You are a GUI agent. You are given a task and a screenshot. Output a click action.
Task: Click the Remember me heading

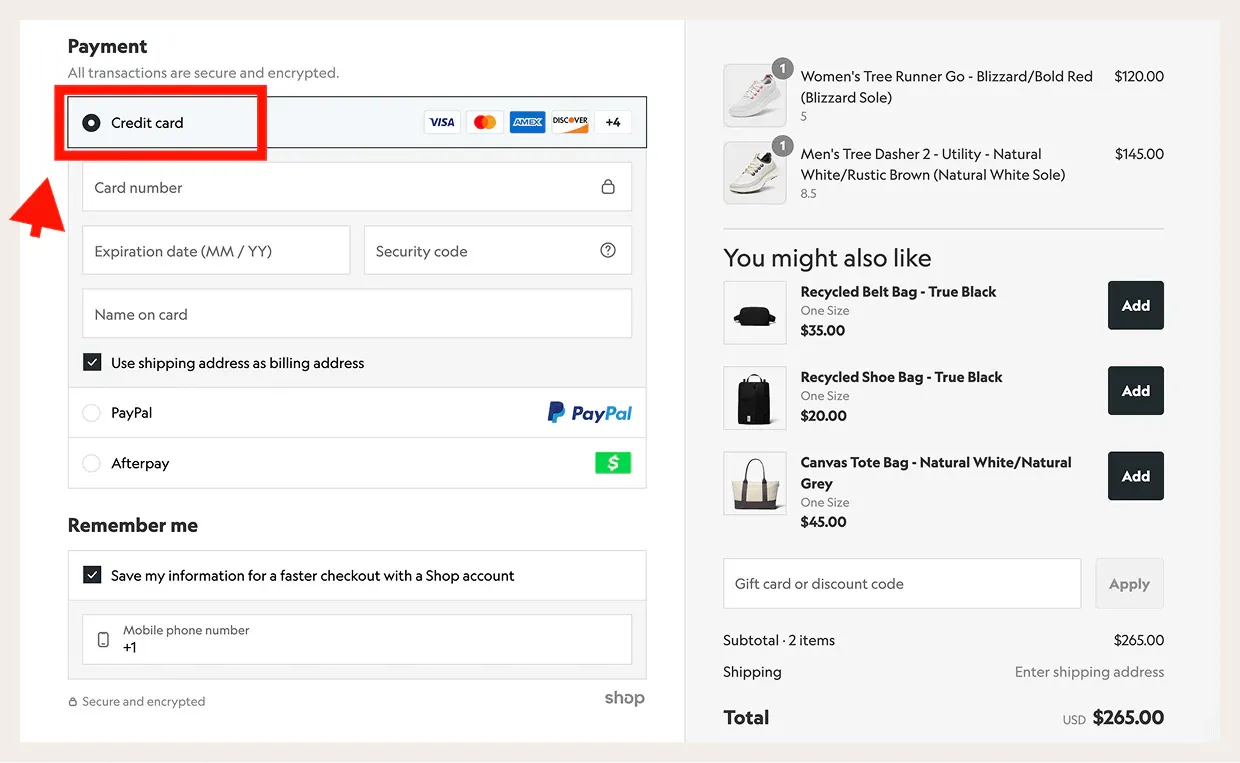coord(133,525)
